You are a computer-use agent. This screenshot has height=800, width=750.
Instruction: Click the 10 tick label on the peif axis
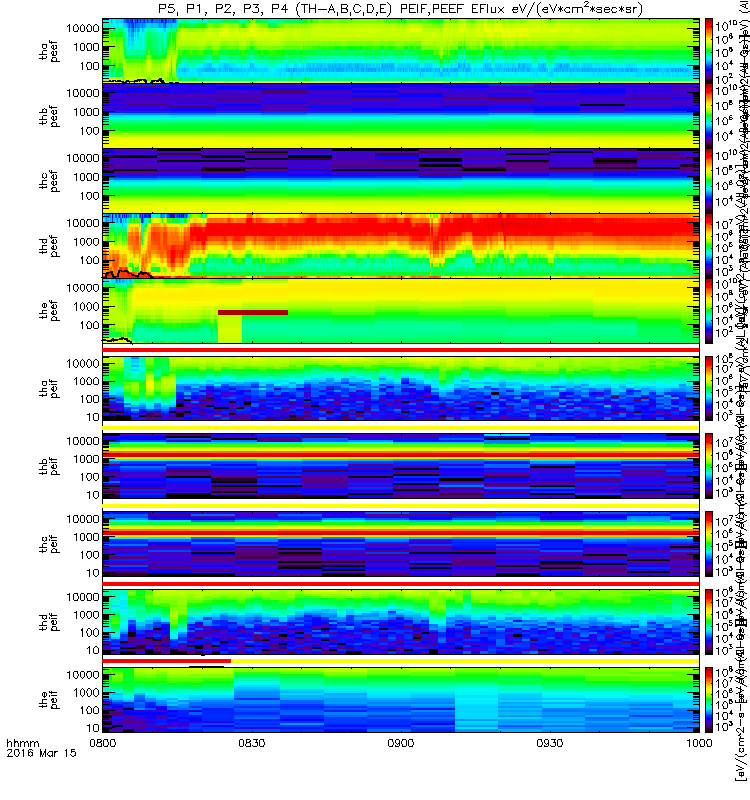93,728
